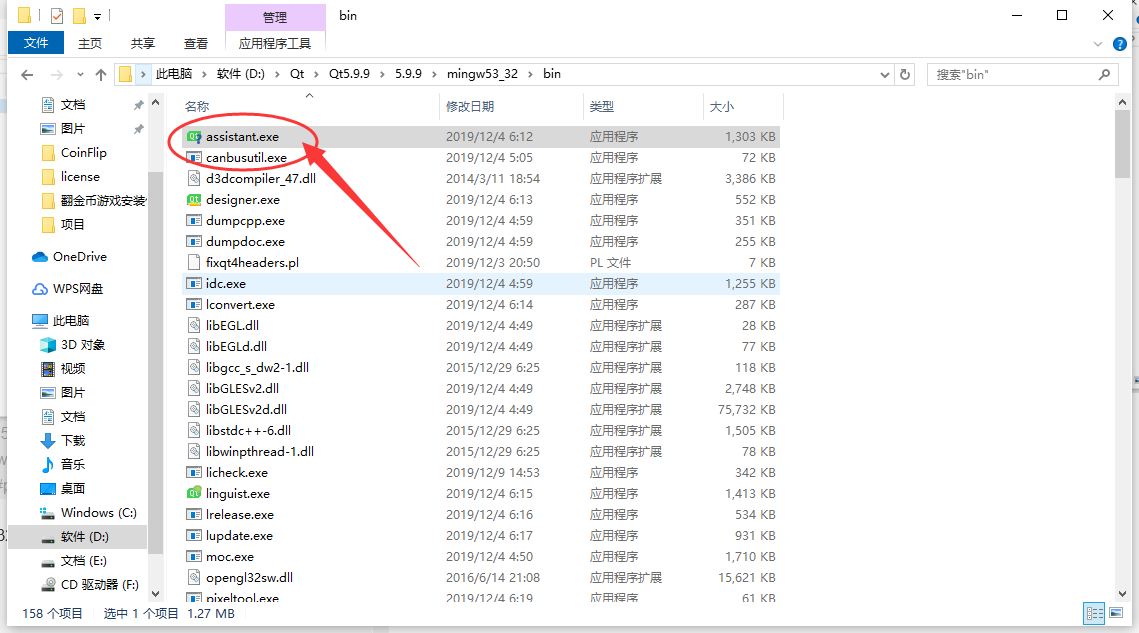Select the 管理 contextual tab
1139x633 pixels.
point(275,17)
